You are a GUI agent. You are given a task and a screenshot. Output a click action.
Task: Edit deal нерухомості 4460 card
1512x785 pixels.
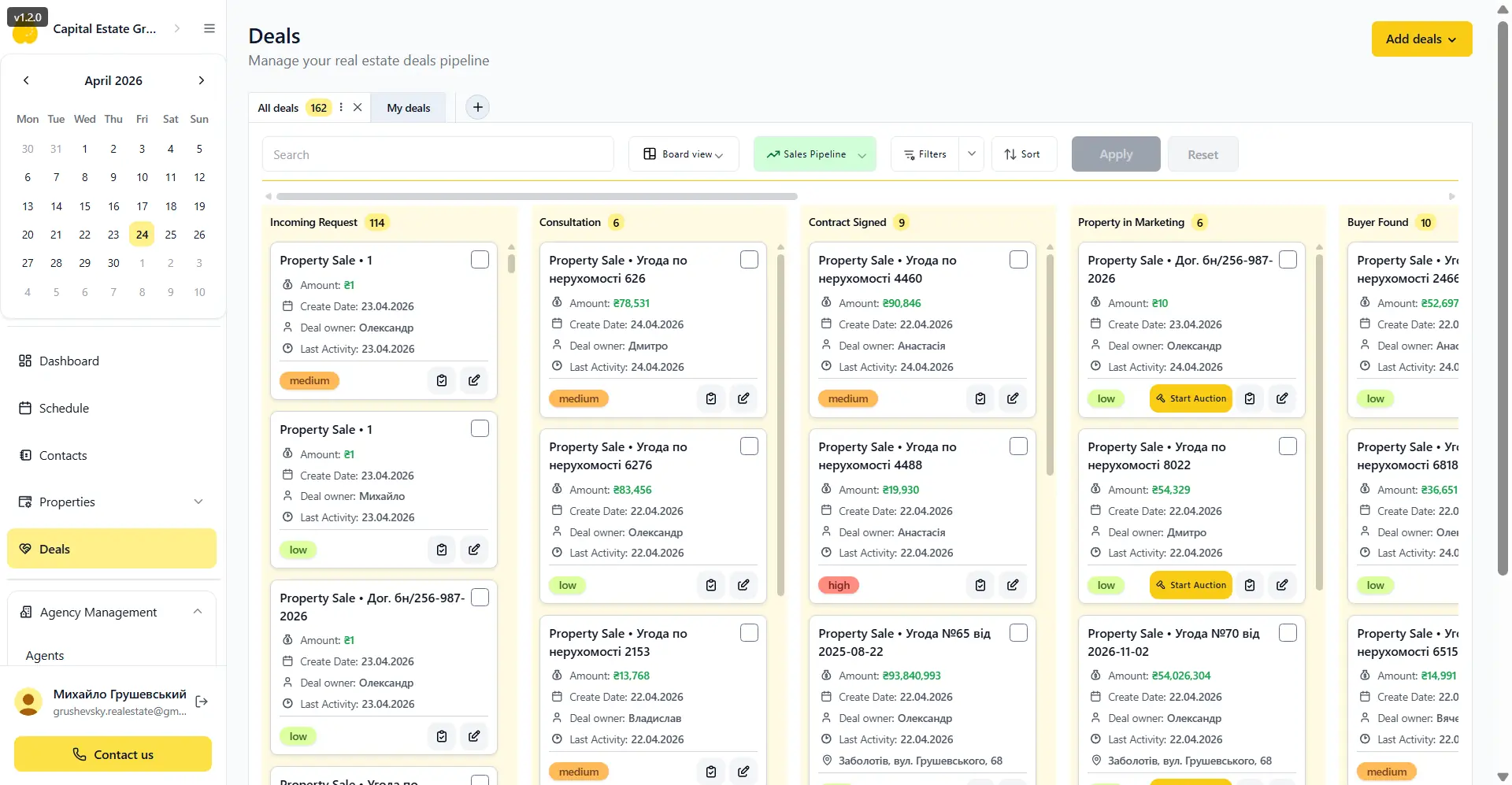(x=1013, y=398)
